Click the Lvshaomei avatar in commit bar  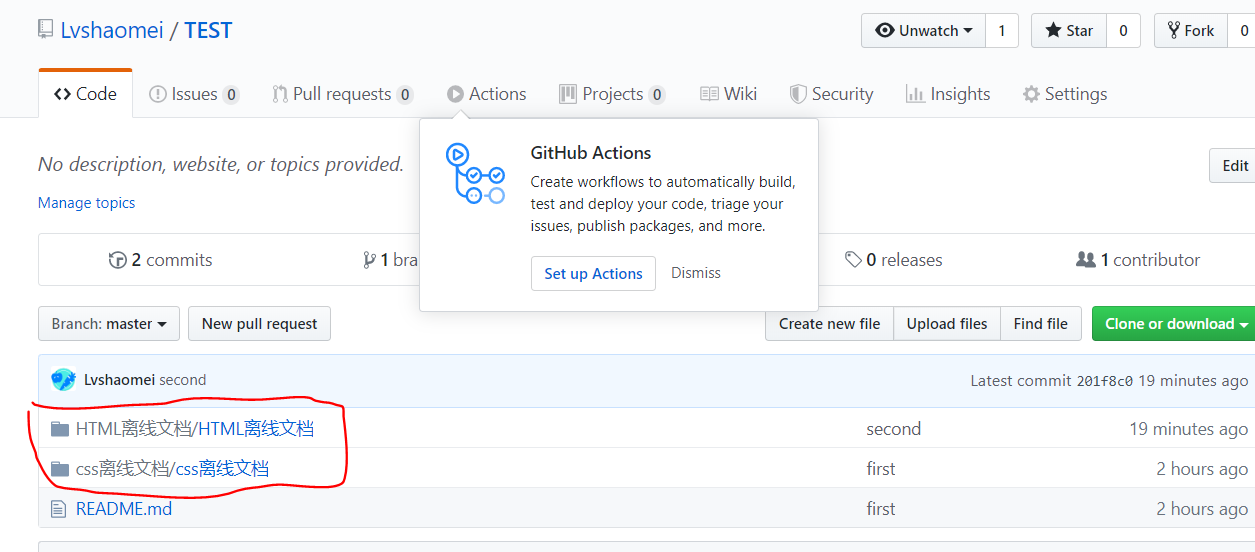(63, 380)
